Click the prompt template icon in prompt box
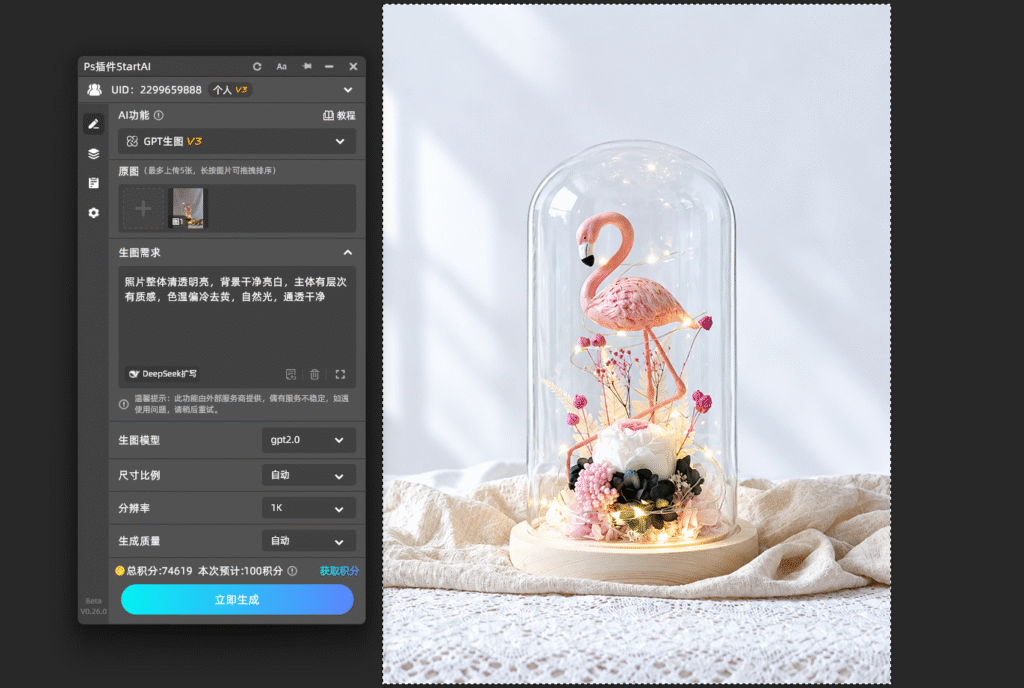This screenshot has width=1024, height=688. coord(291,374)
